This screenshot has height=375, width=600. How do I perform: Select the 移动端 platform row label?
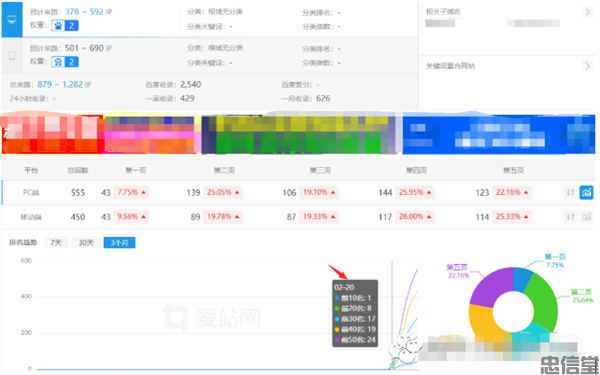pyautogui.click(x=31, y=217)
